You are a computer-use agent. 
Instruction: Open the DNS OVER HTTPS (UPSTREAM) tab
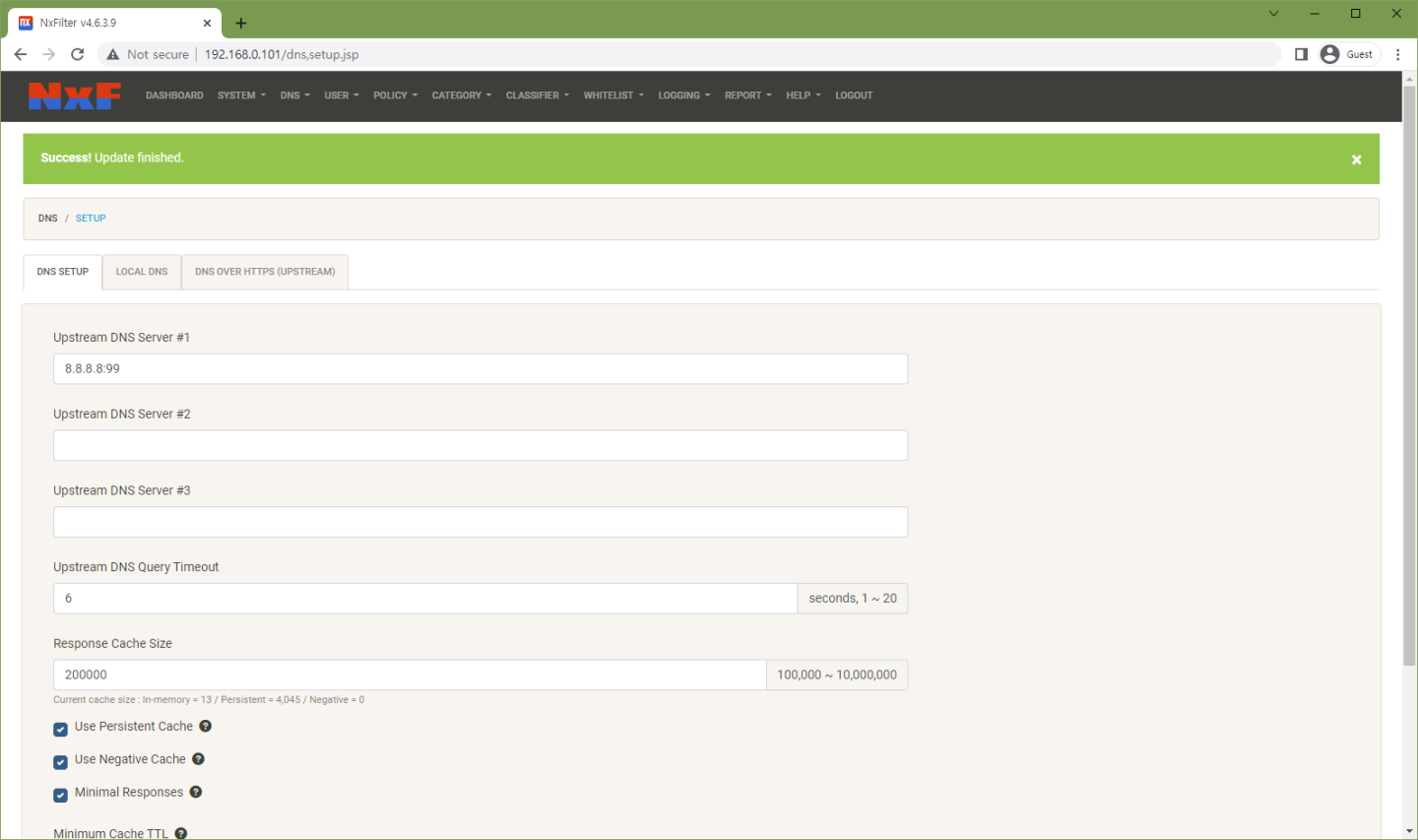pos(265,272)
